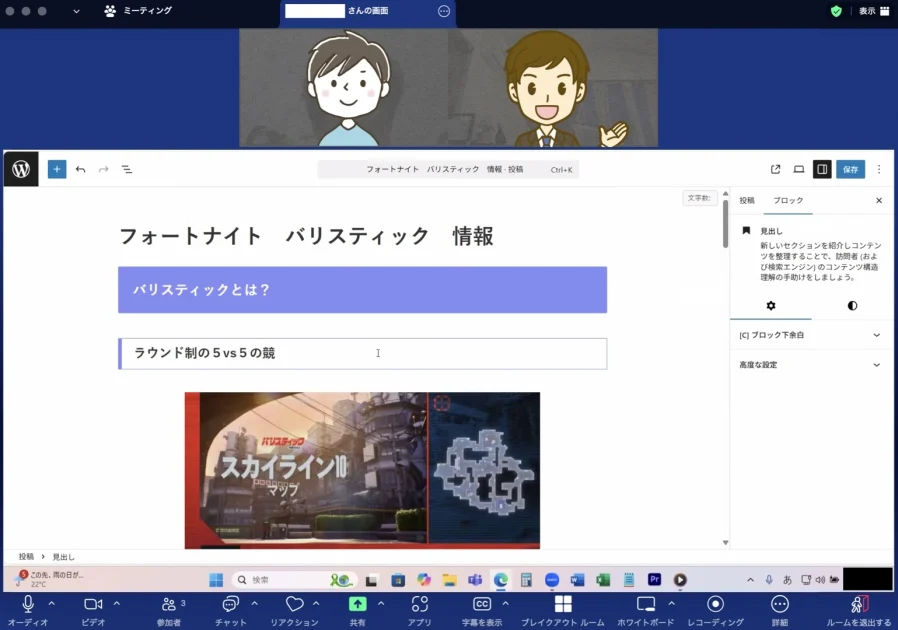
Task: Open video options arrow beside ビデオ
Action: click(x=117, y=603)
